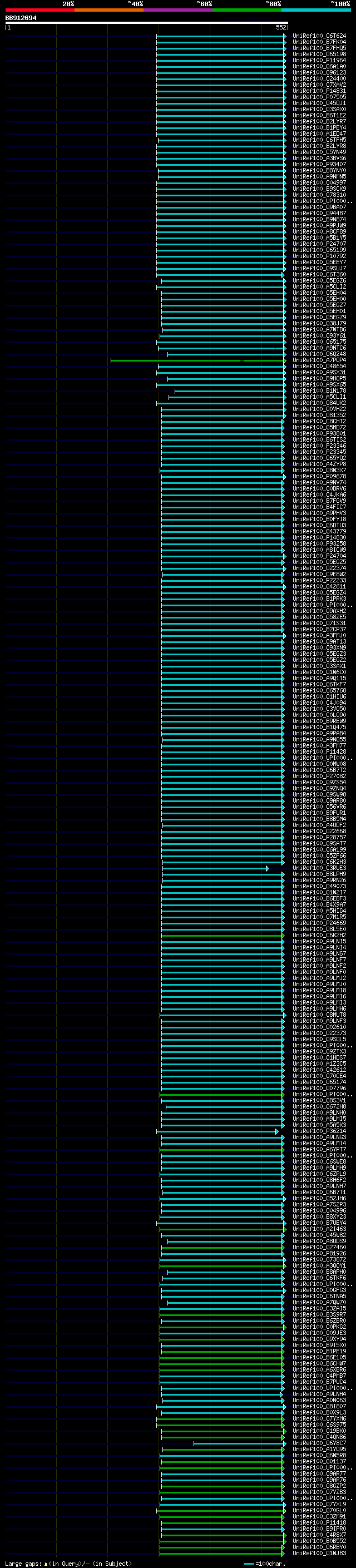Click the UniRef100_P07505 label
Screen dimensions: 356x1568
coord(319,97)
